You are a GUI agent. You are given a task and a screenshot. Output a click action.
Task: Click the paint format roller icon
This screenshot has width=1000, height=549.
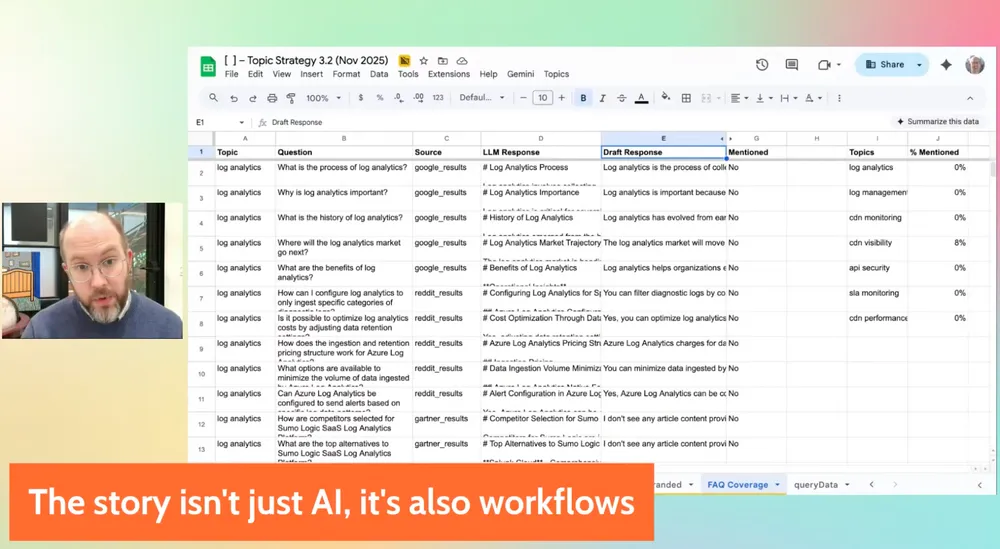(291, 98)
